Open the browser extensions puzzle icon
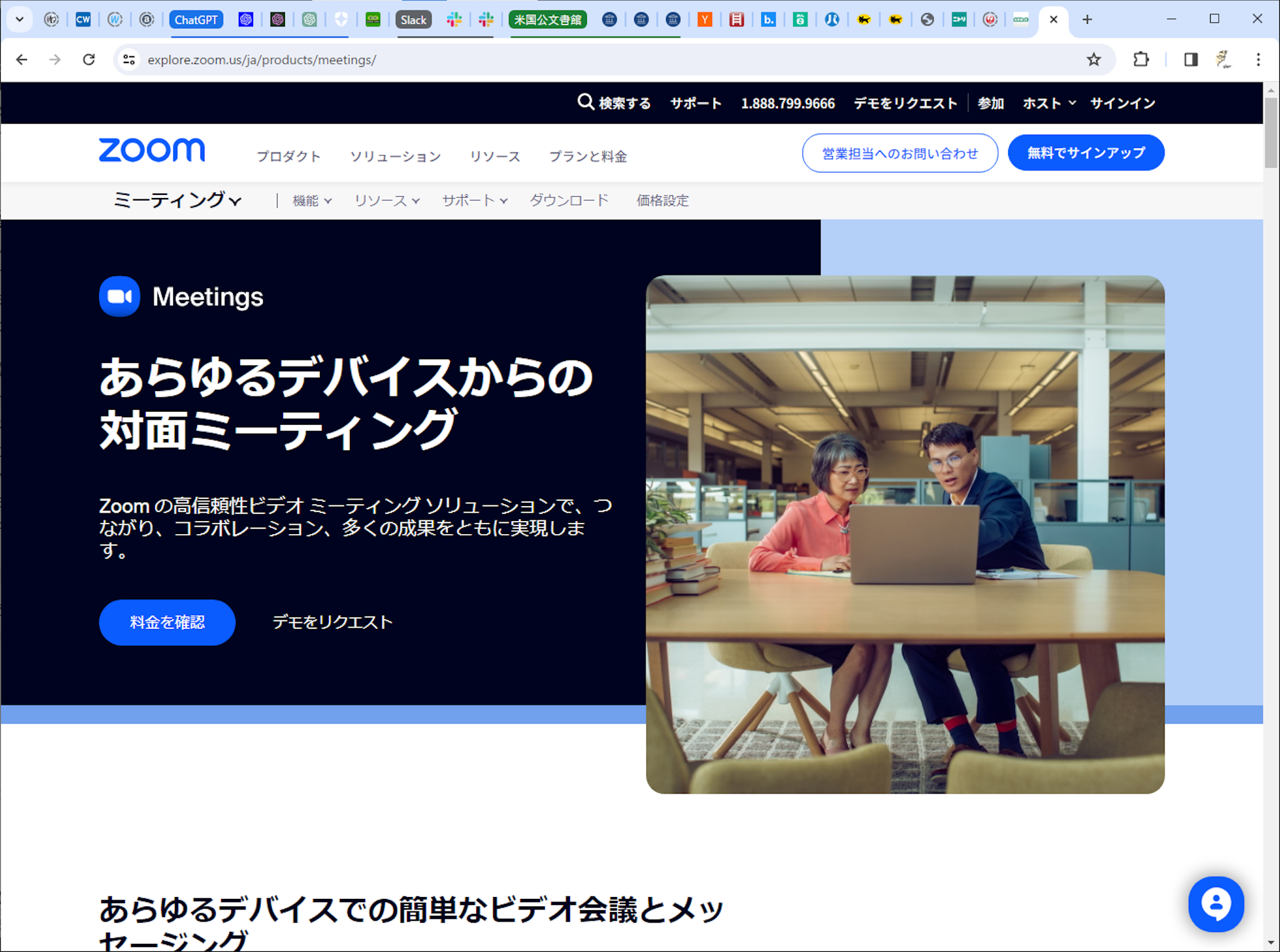 1141,59
